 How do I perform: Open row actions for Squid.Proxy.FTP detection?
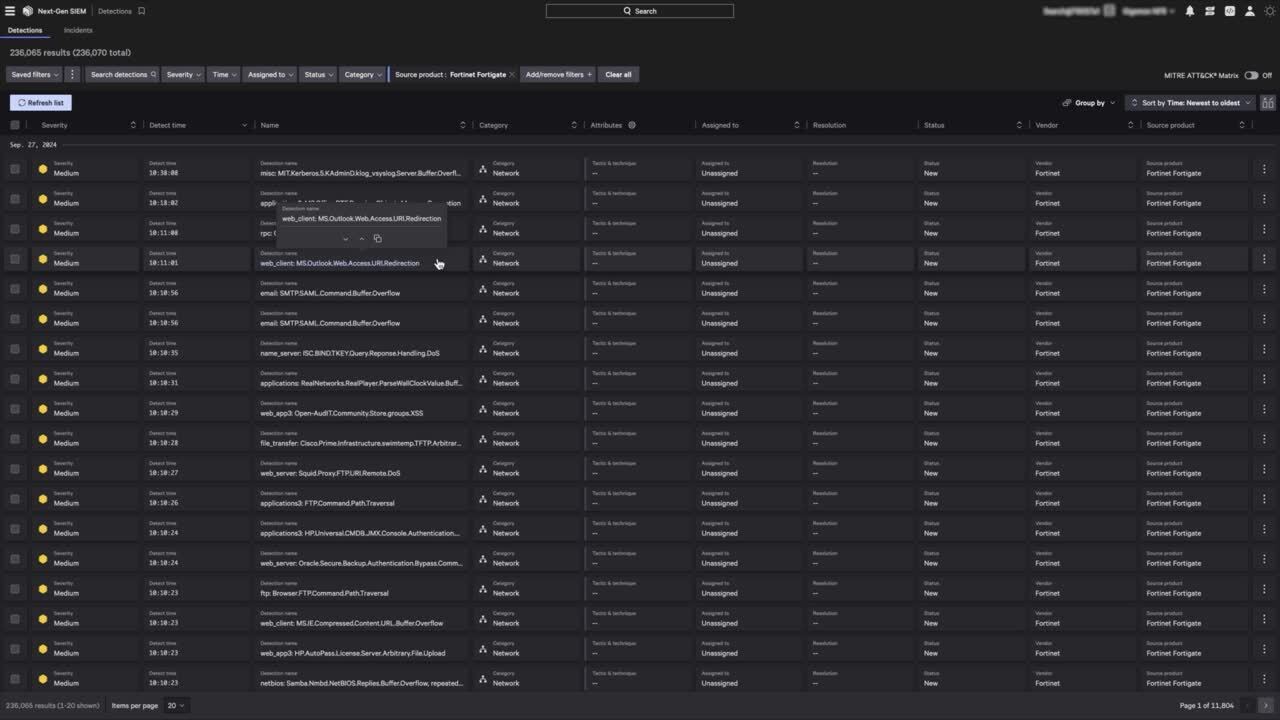[1264, 469]
